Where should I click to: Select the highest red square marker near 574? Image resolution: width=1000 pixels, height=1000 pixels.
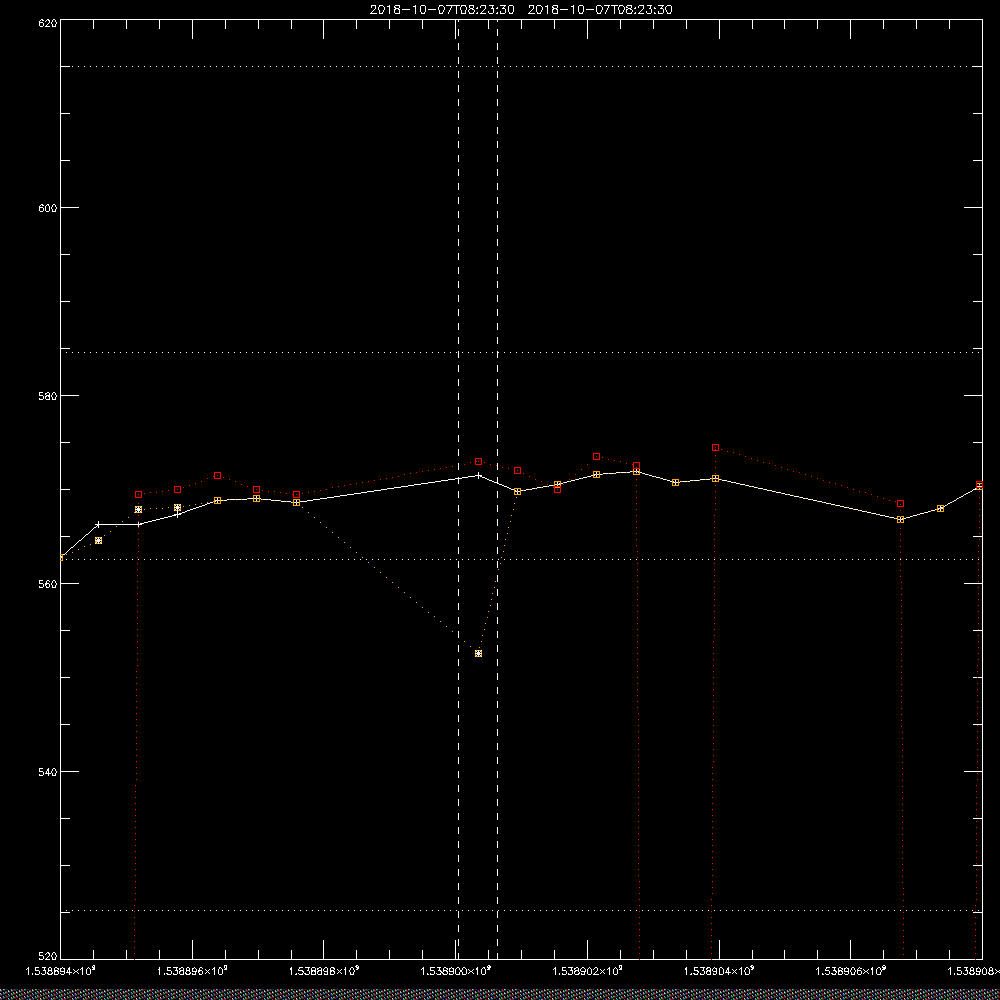point(716,448)
